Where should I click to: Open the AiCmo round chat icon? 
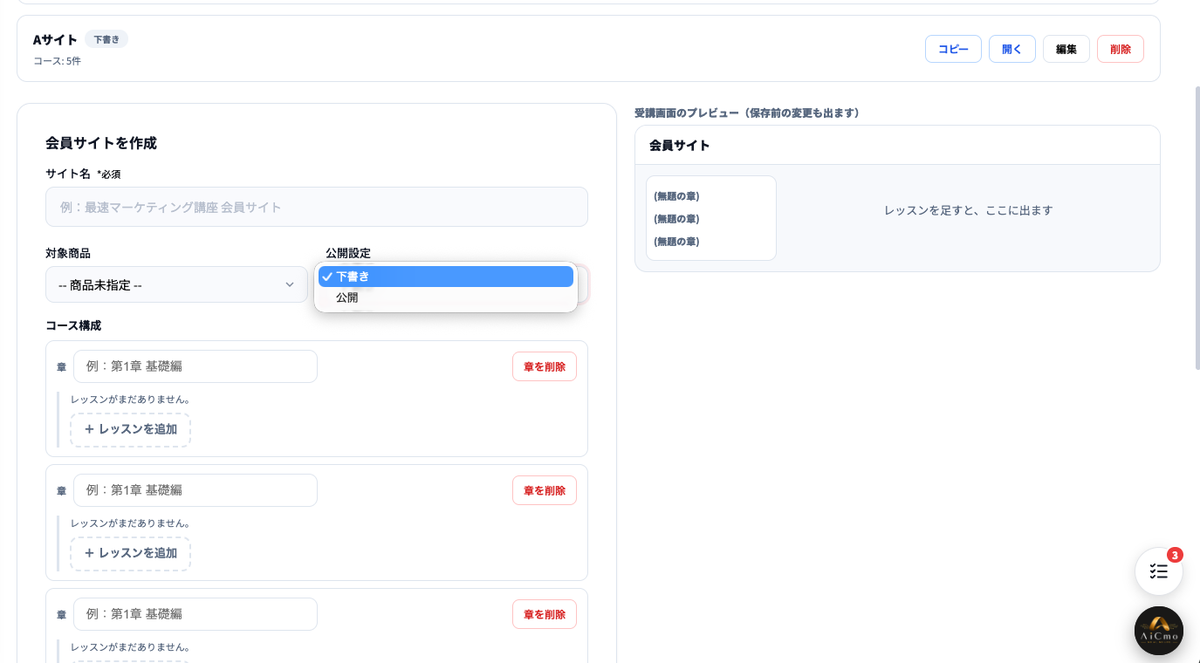(x=1159, y=630)
